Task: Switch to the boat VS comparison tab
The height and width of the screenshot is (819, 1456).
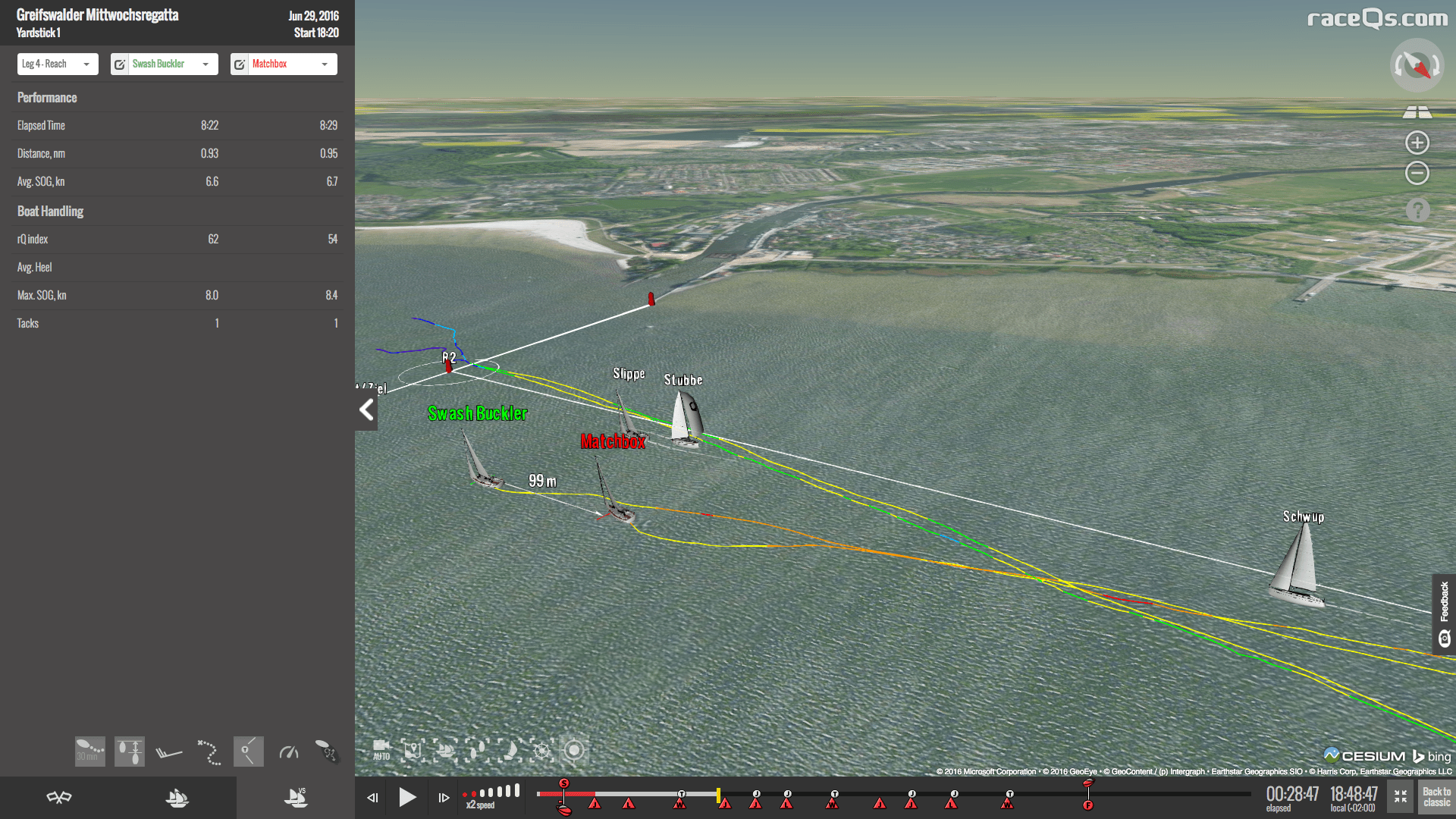Action: click(295, 797)
